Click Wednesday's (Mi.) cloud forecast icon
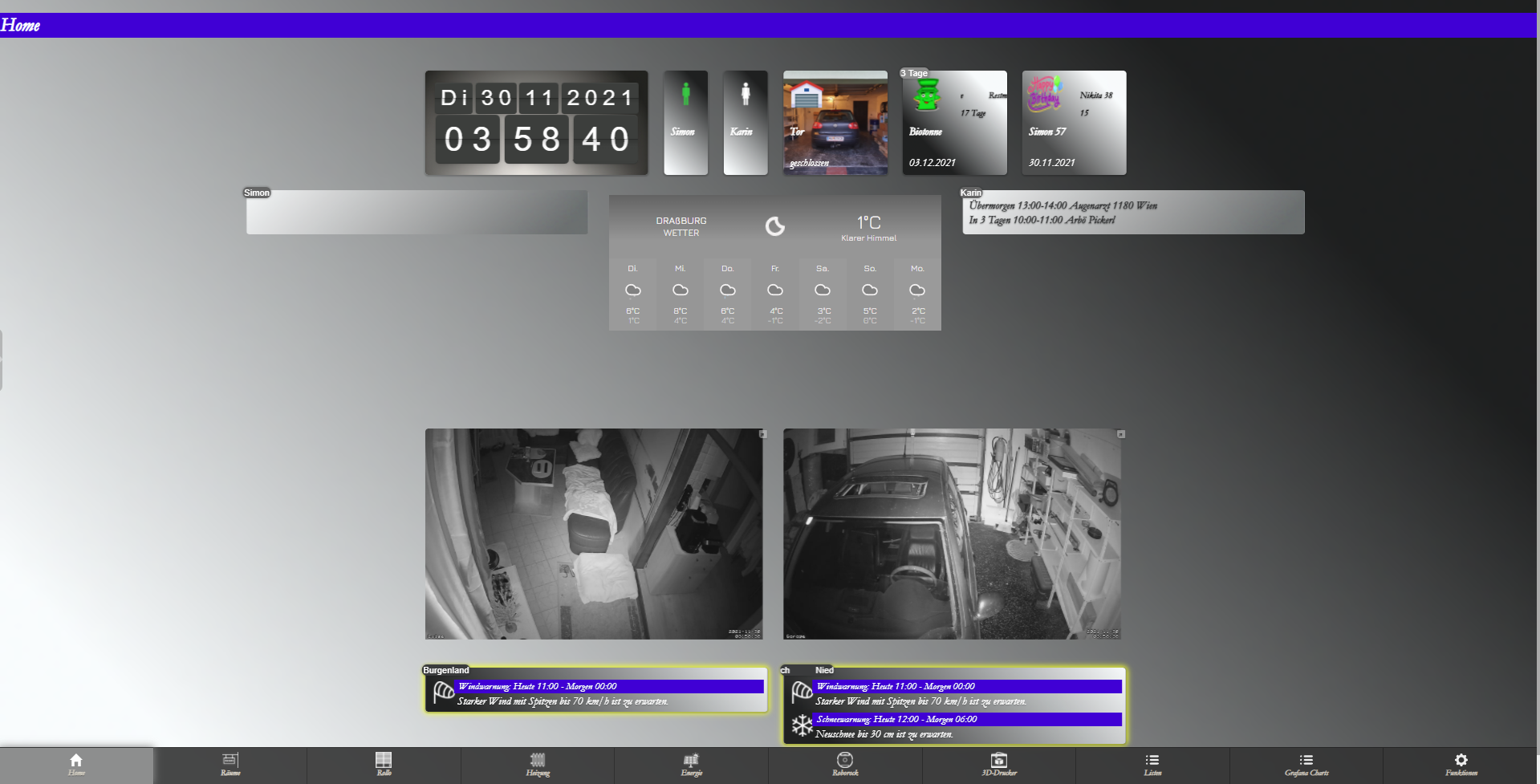Screen dimensions: 1540x784 point(681,290)
